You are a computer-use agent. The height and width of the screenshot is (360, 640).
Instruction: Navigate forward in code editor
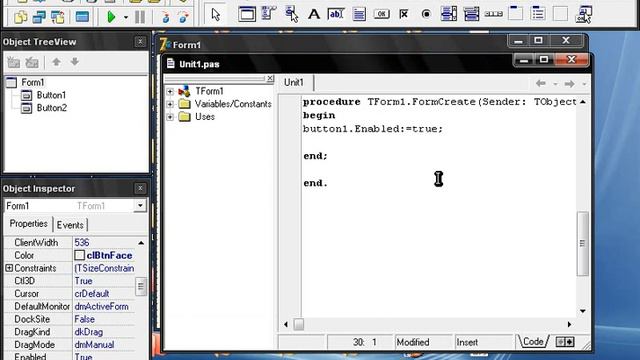[569, 84]
